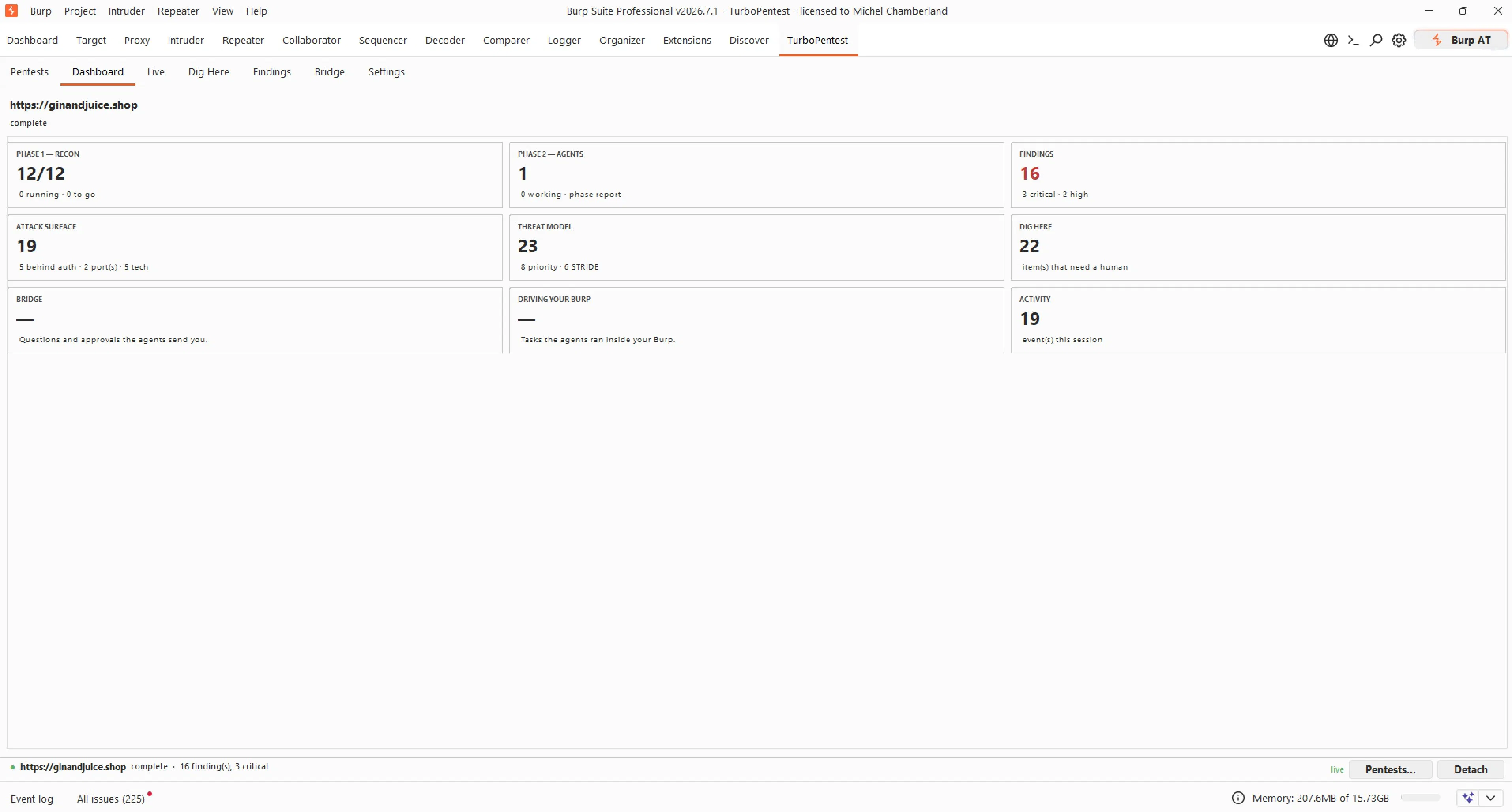Select the TurboPentest Dashboard sub-tab
This screenshot has width=1512, height=812.
click(x=98, y=71)
